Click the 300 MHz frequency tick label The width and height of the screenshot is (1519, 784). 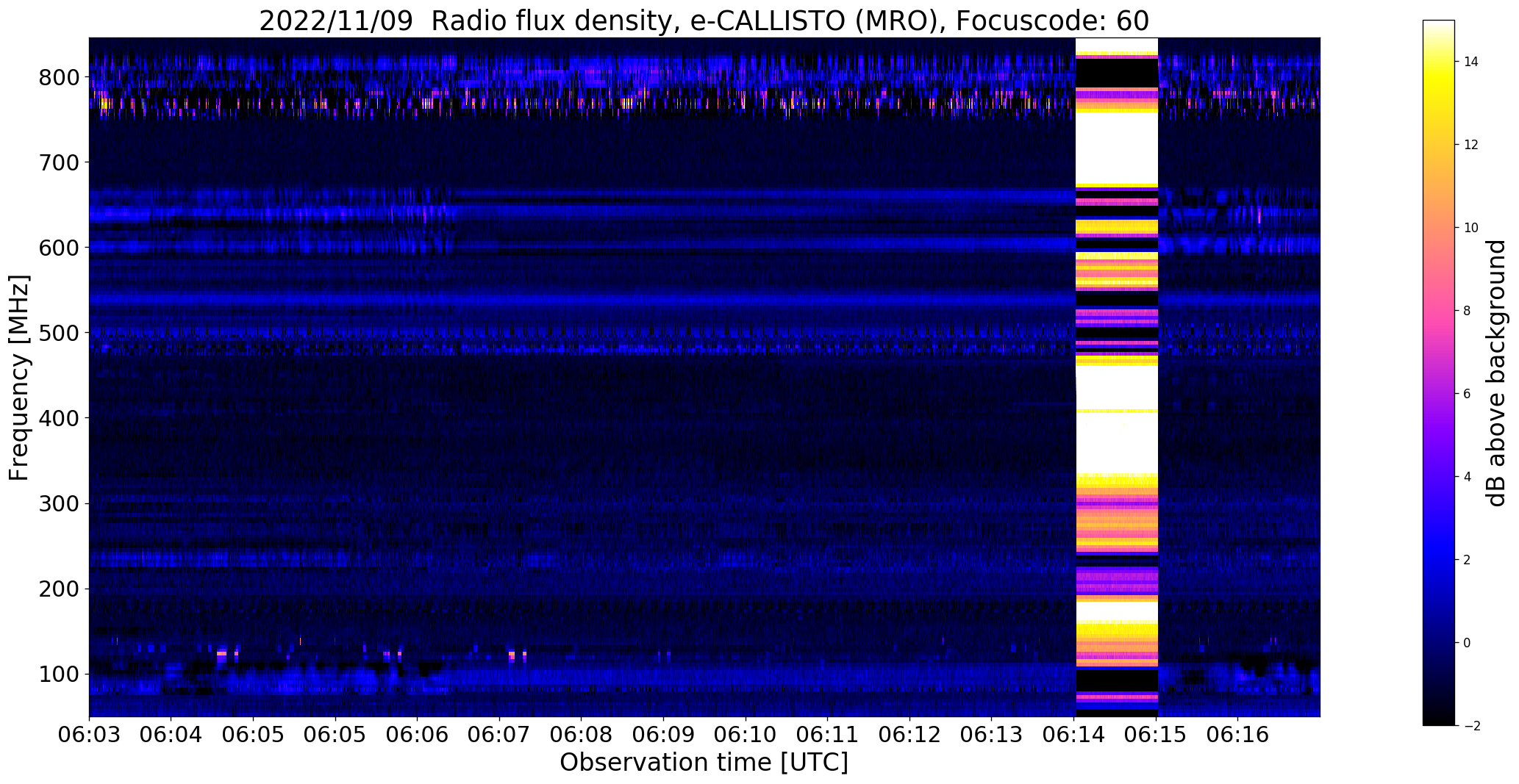[x=62, y=503]
